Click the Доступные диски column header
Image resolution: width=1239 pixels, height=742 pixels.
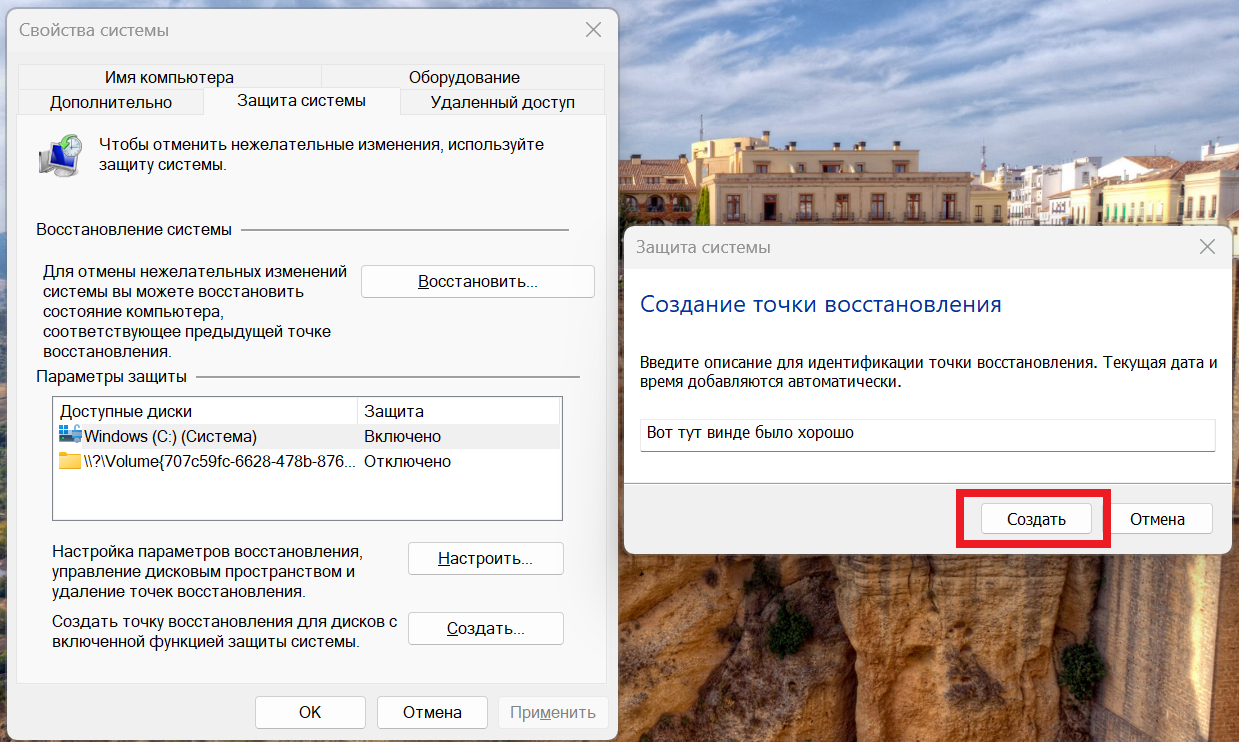pyautogui.click(x=205, y=411)
